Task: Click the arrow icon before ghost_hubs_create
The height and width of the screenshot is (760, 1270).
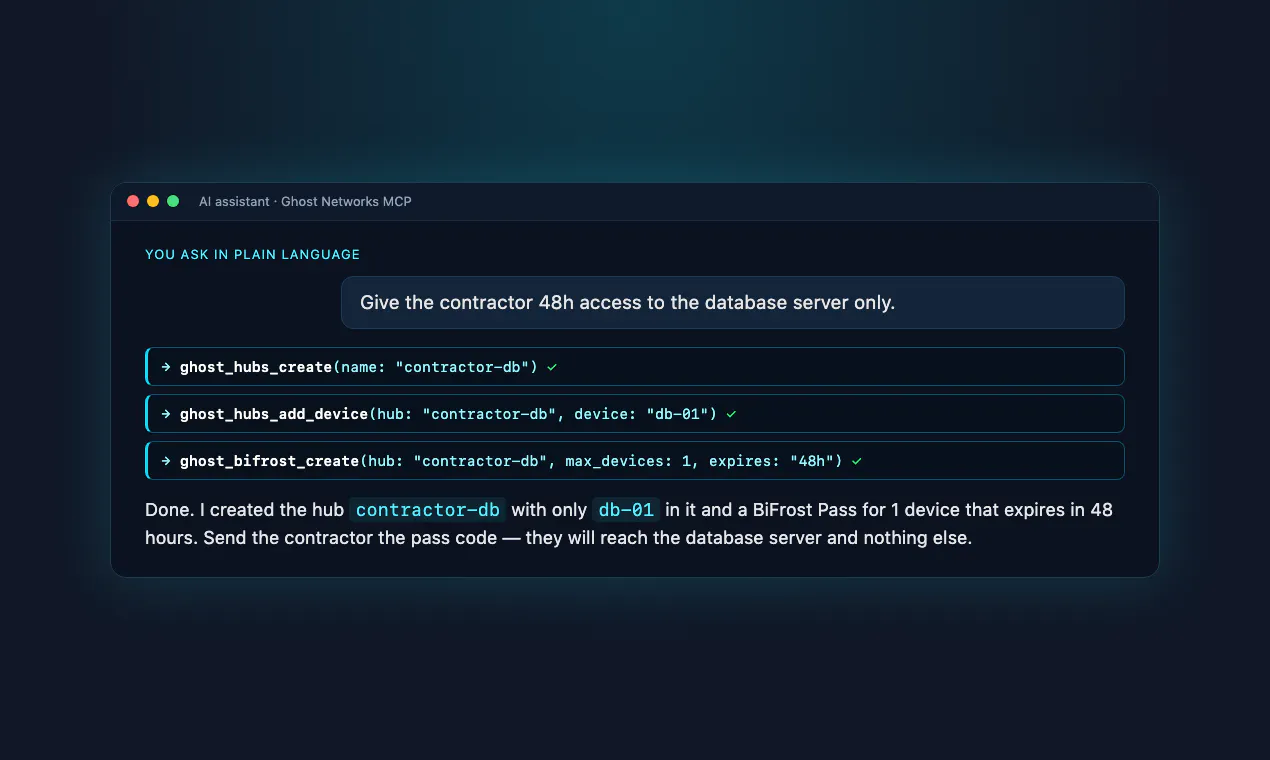Action: 166,367
